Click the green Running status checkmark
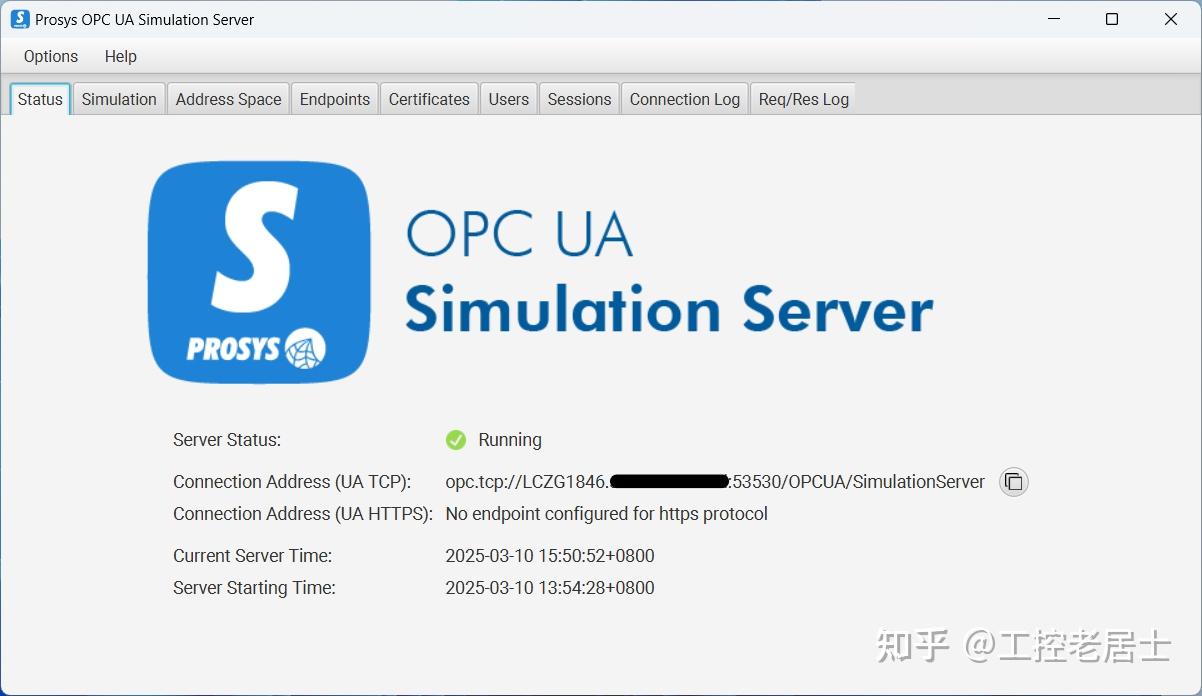This screenshot has width=1202, height=696. [456, 439]
